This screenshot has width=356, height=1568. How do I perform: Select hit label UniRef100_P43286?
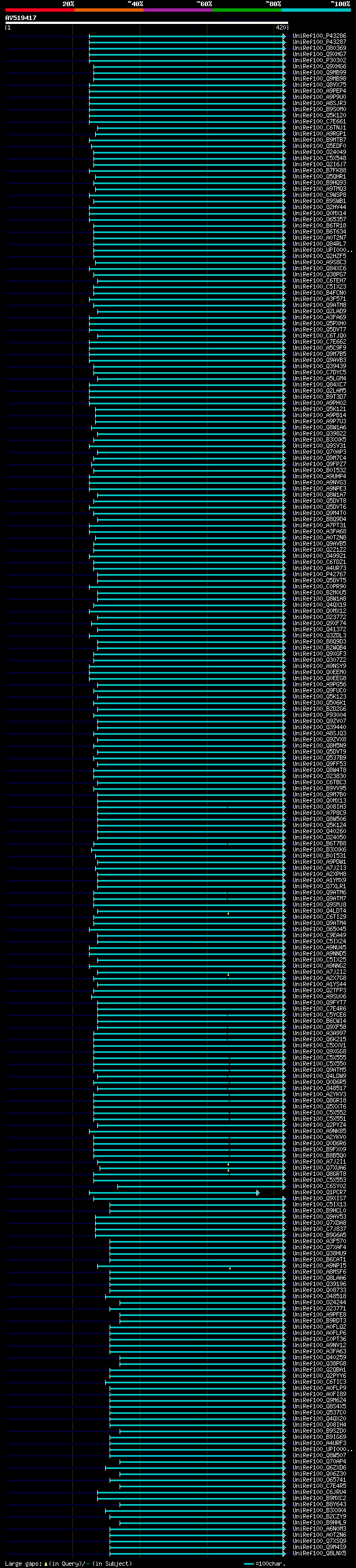[319, 36]
